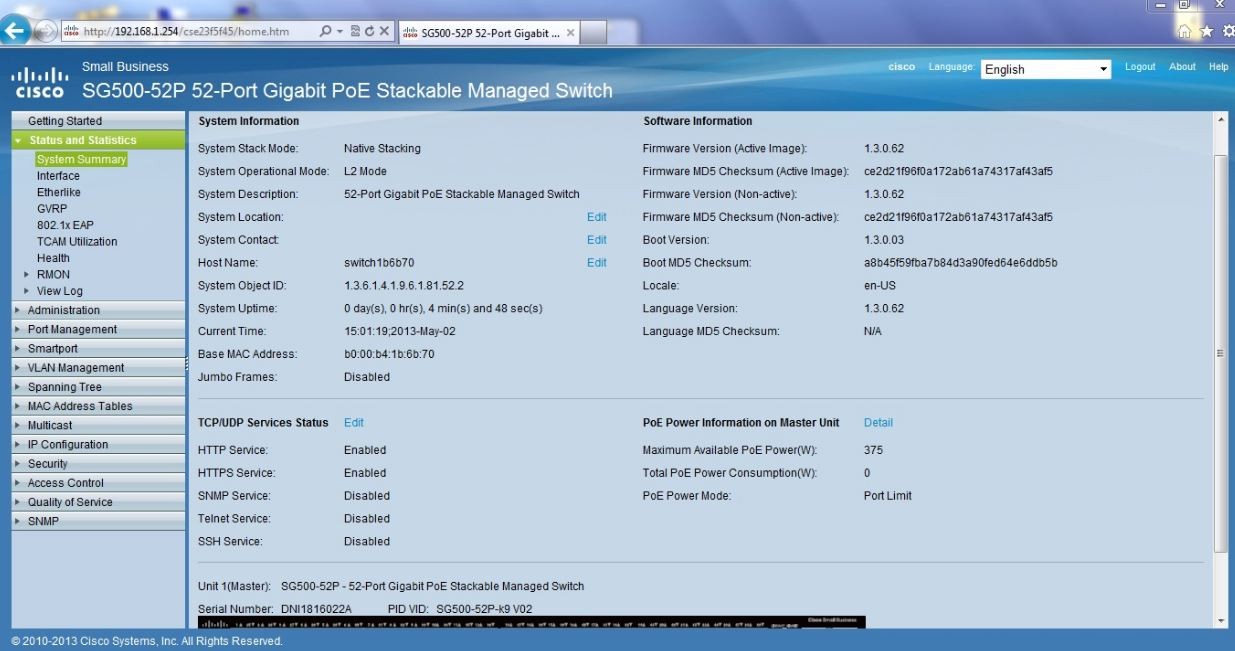Click the Boot Version 1.3.0.03 value
Viewport: 1235px width, 651px height.
[x=884, y=240]
